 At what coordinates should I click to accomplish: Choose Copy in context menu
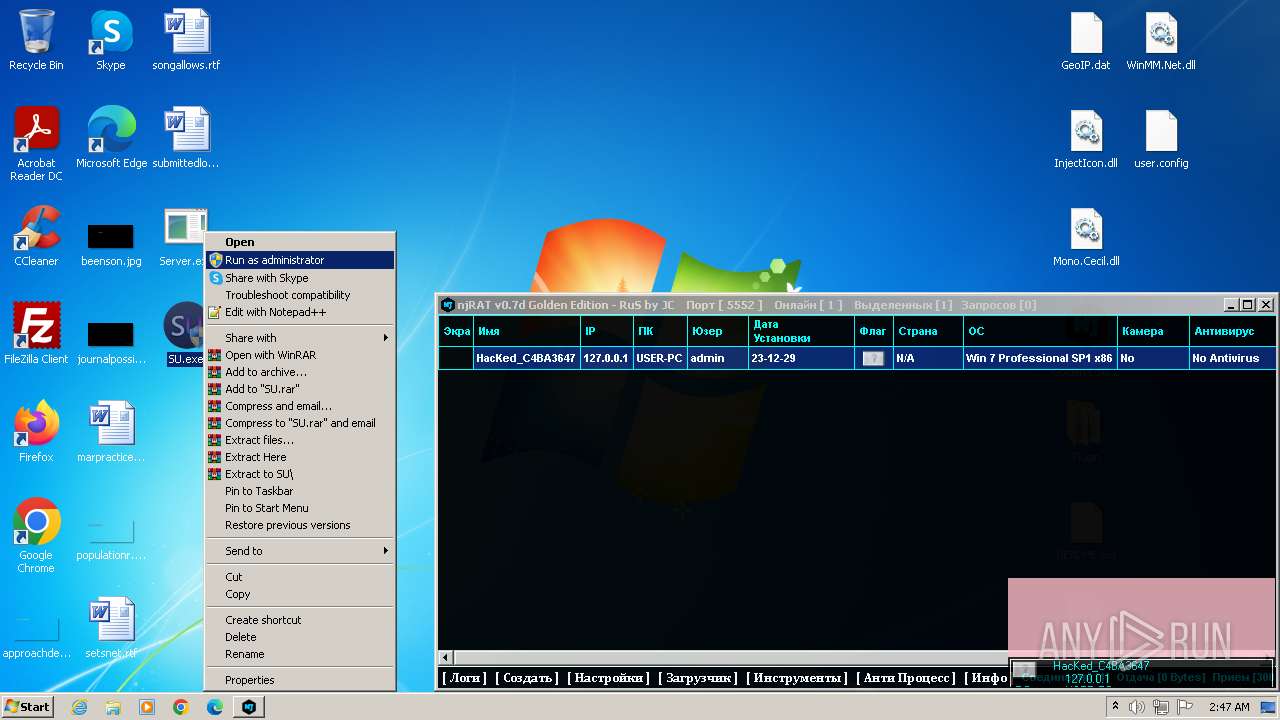[x=300, y=594]
